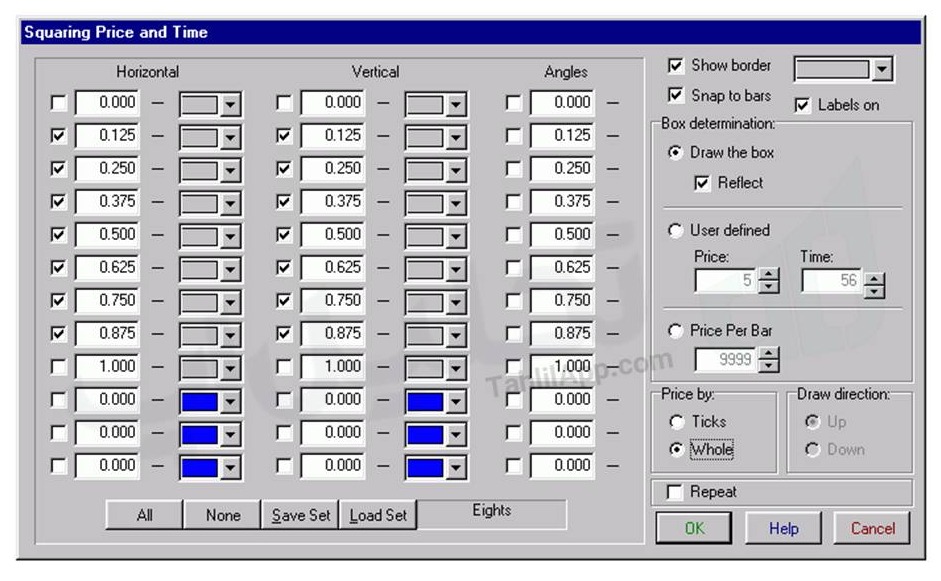Expand the Vertical 1.000 color dropdown arrow

coord(455,369)
